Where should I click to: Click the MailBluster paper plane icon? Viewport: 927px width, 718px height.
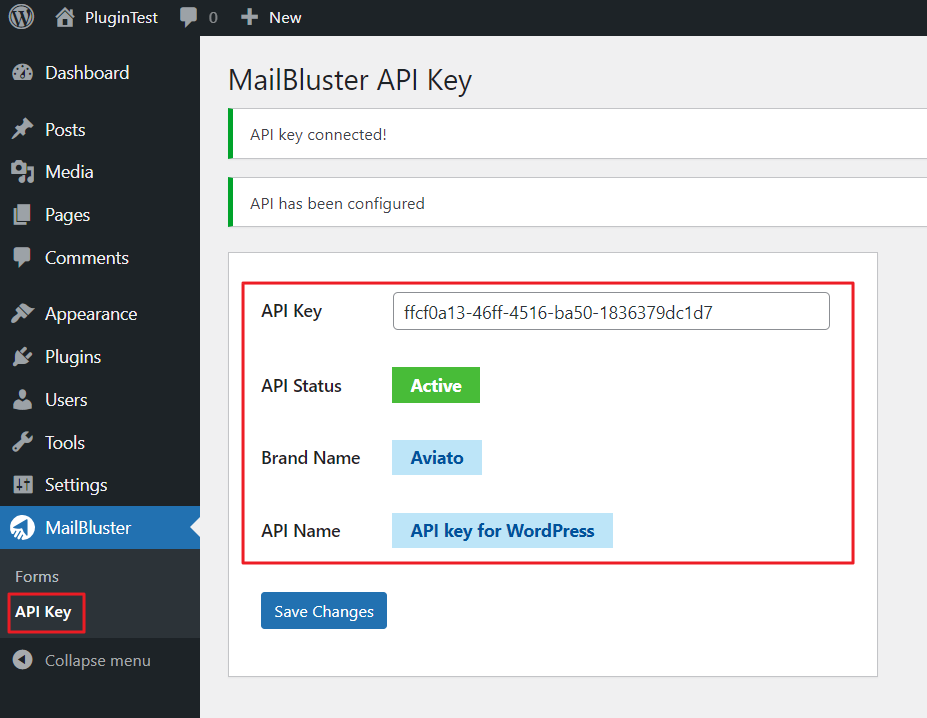(22, 528)
